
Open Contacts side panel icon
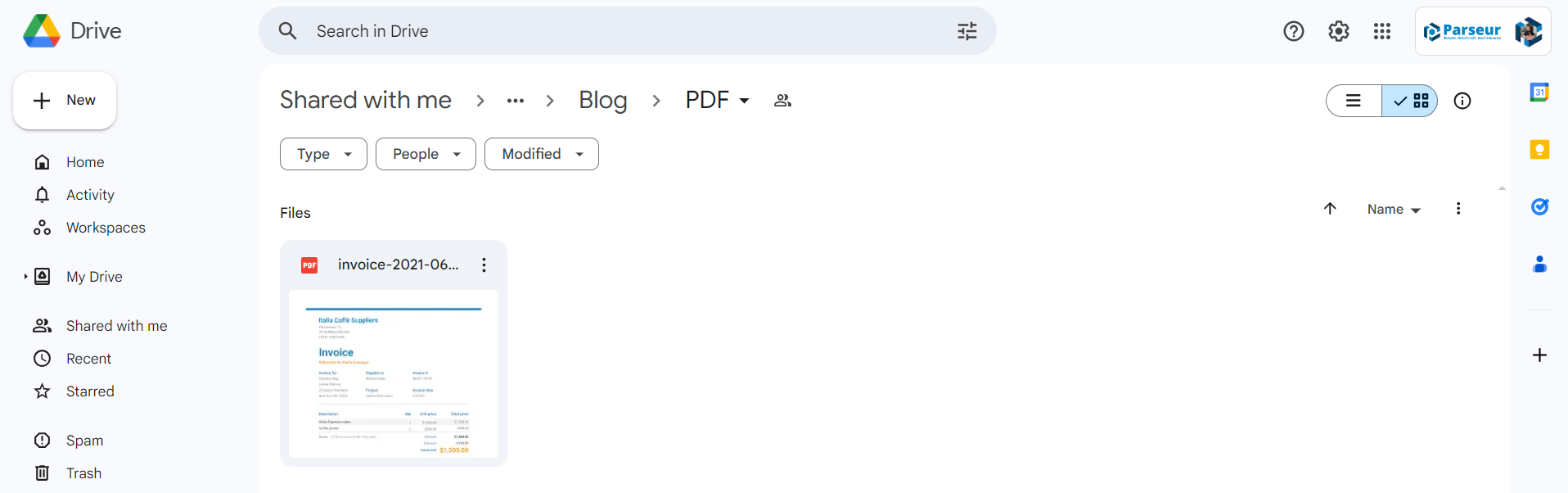point(1539,264)
